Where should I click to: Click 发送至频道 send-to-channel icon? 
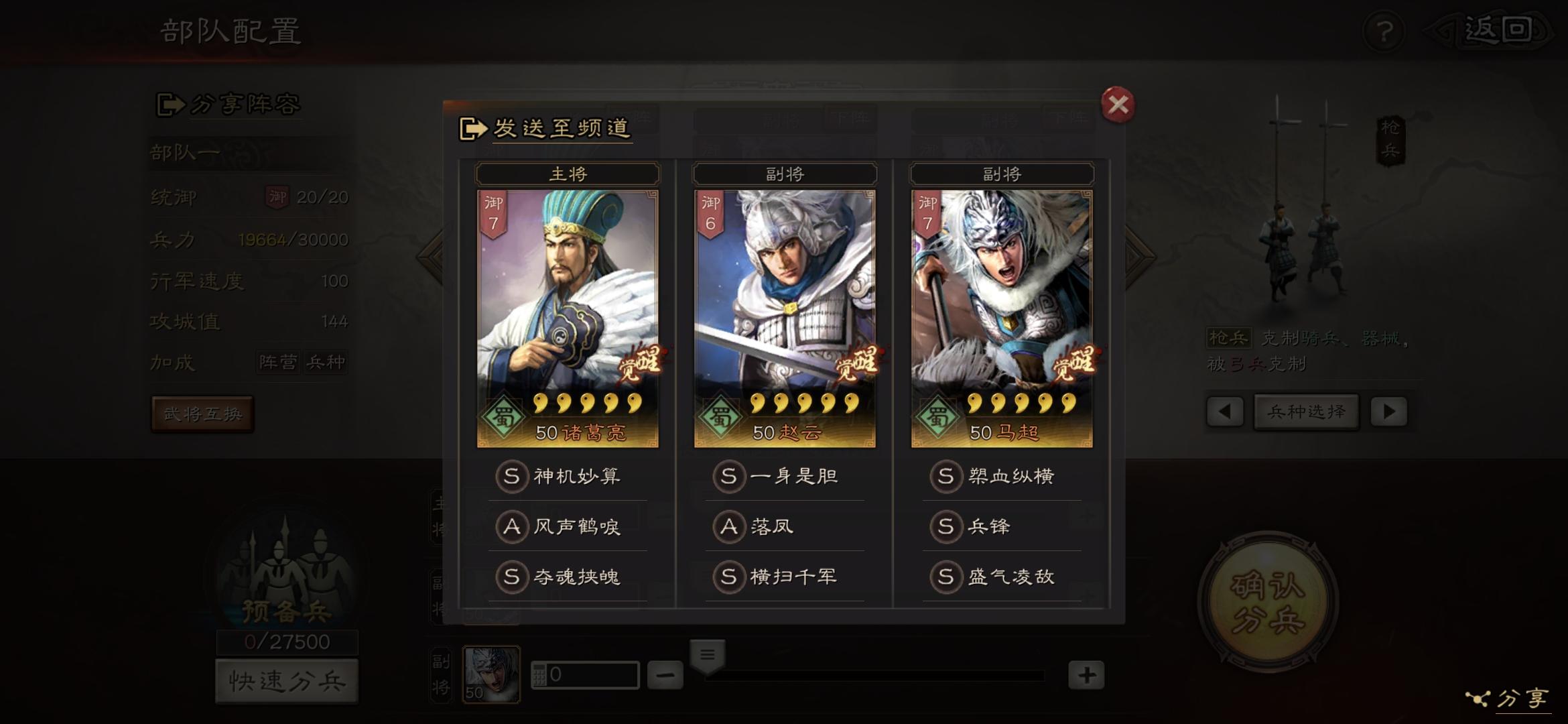(473, 128)
